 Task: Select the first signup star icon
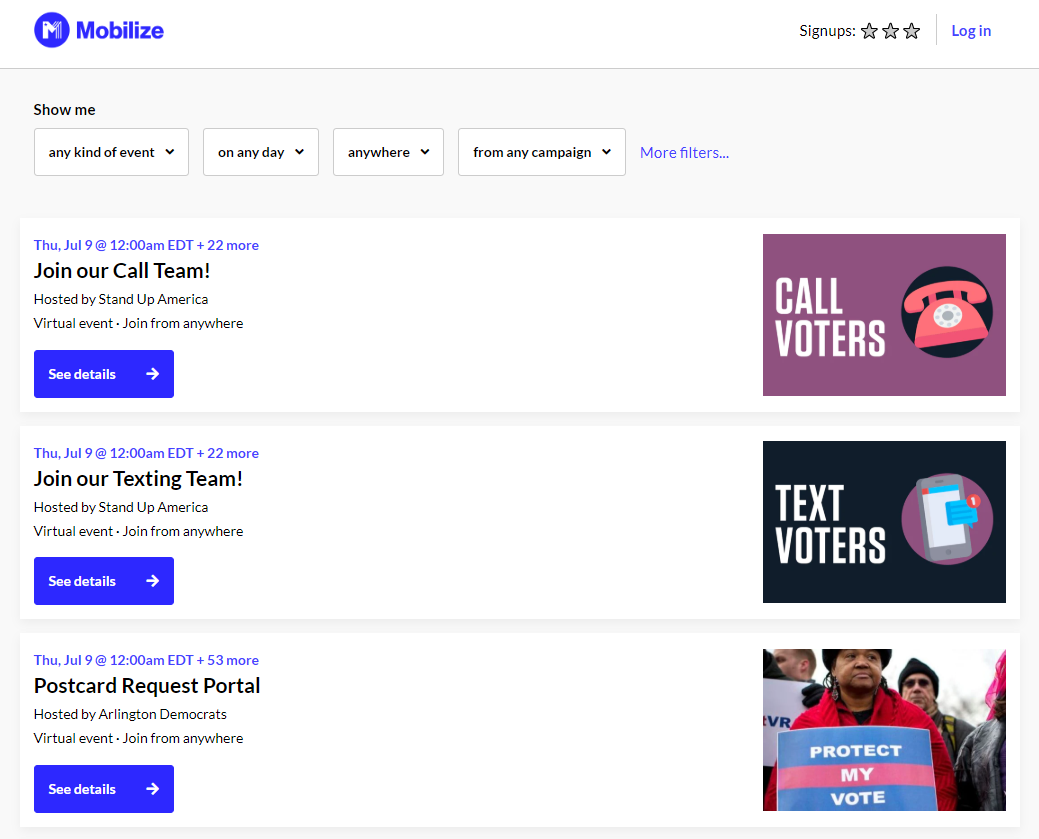[x=869, y=31]
